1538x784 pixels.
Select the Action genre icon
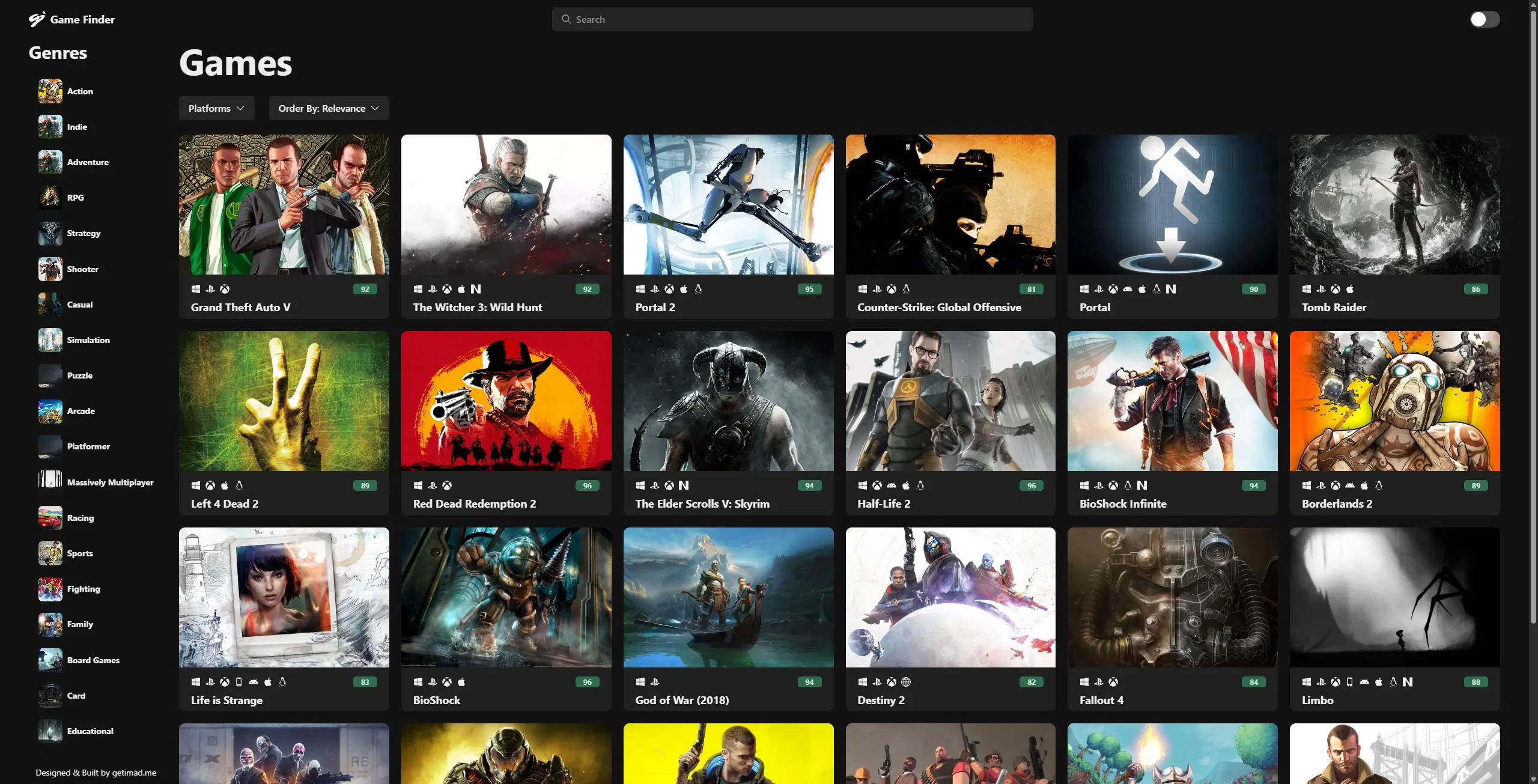point(50,91)
